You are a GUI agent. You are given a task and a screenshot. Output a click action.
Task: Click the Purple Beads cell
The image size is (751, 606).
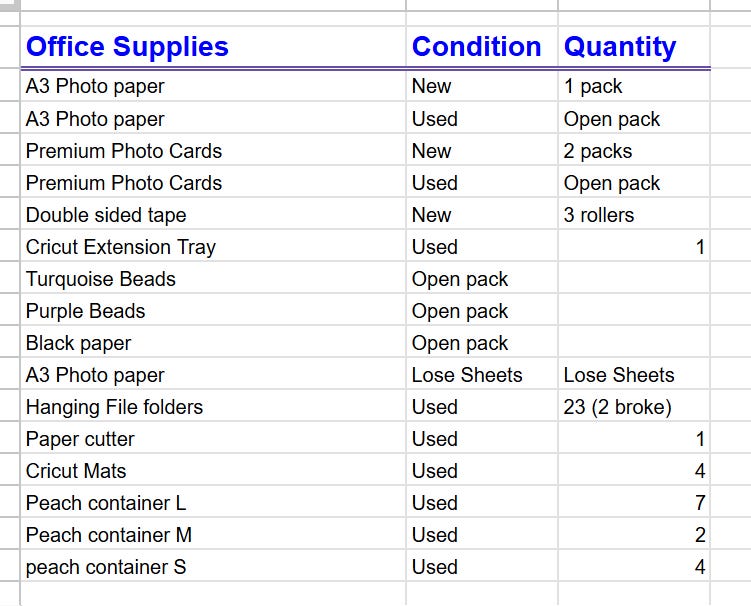click(213, 311)
